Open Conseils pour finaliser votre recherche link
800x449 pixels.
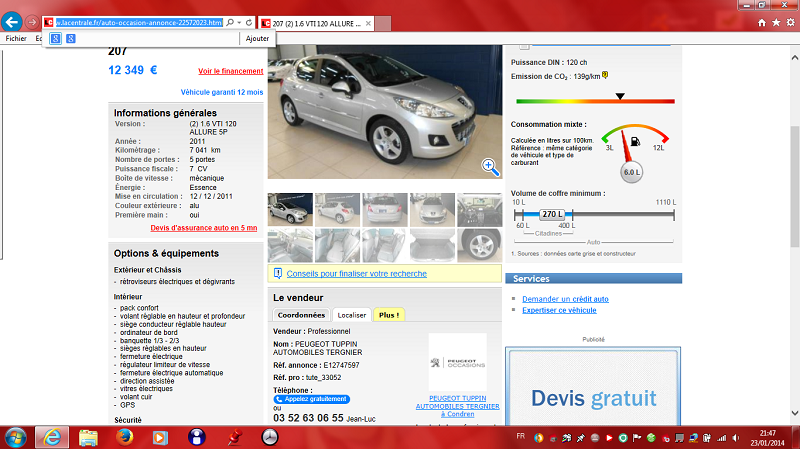[357, 273]
